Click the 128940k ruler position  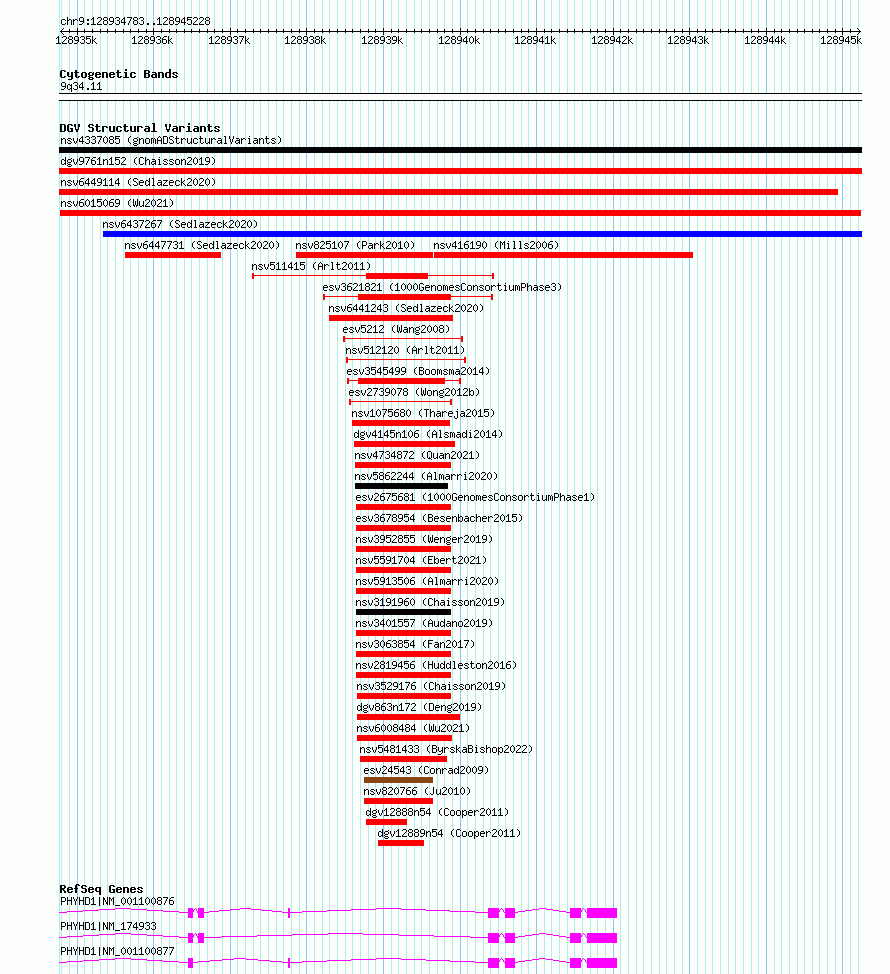point(459,40)
